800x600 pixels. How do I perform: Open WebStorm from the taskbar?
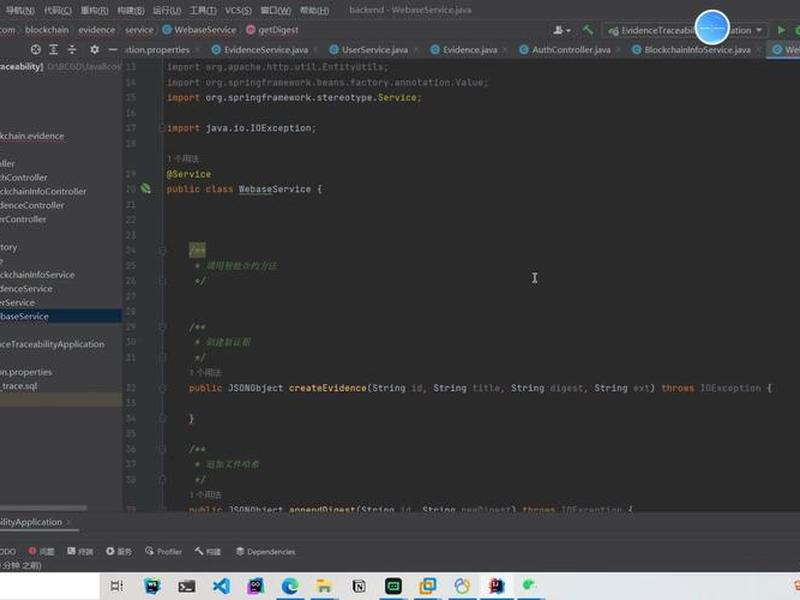[x=152, y=586]
